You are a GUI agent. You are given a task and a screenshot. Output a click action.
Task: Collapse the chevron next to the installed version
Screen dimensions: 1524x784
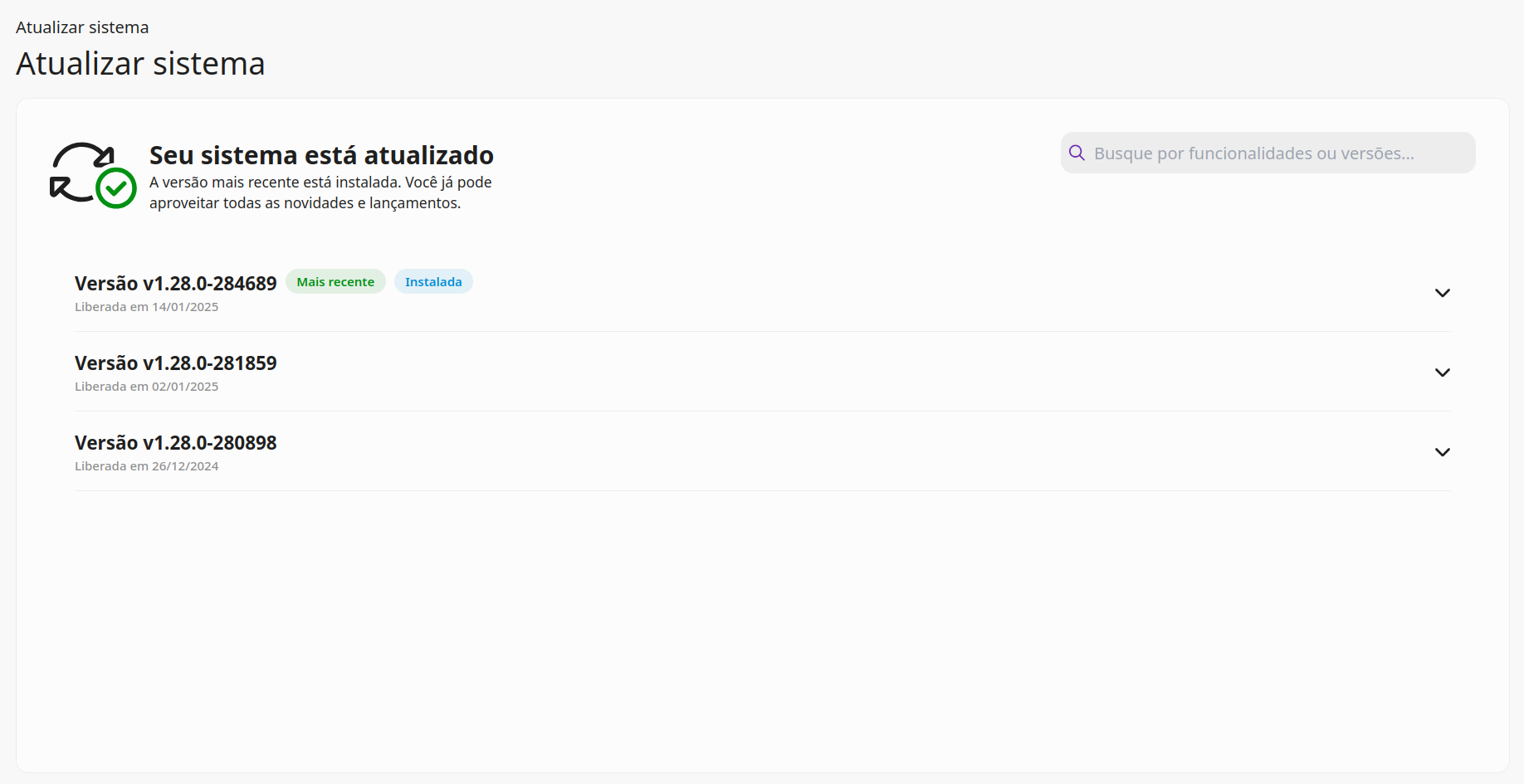(x=1443, y=293)
